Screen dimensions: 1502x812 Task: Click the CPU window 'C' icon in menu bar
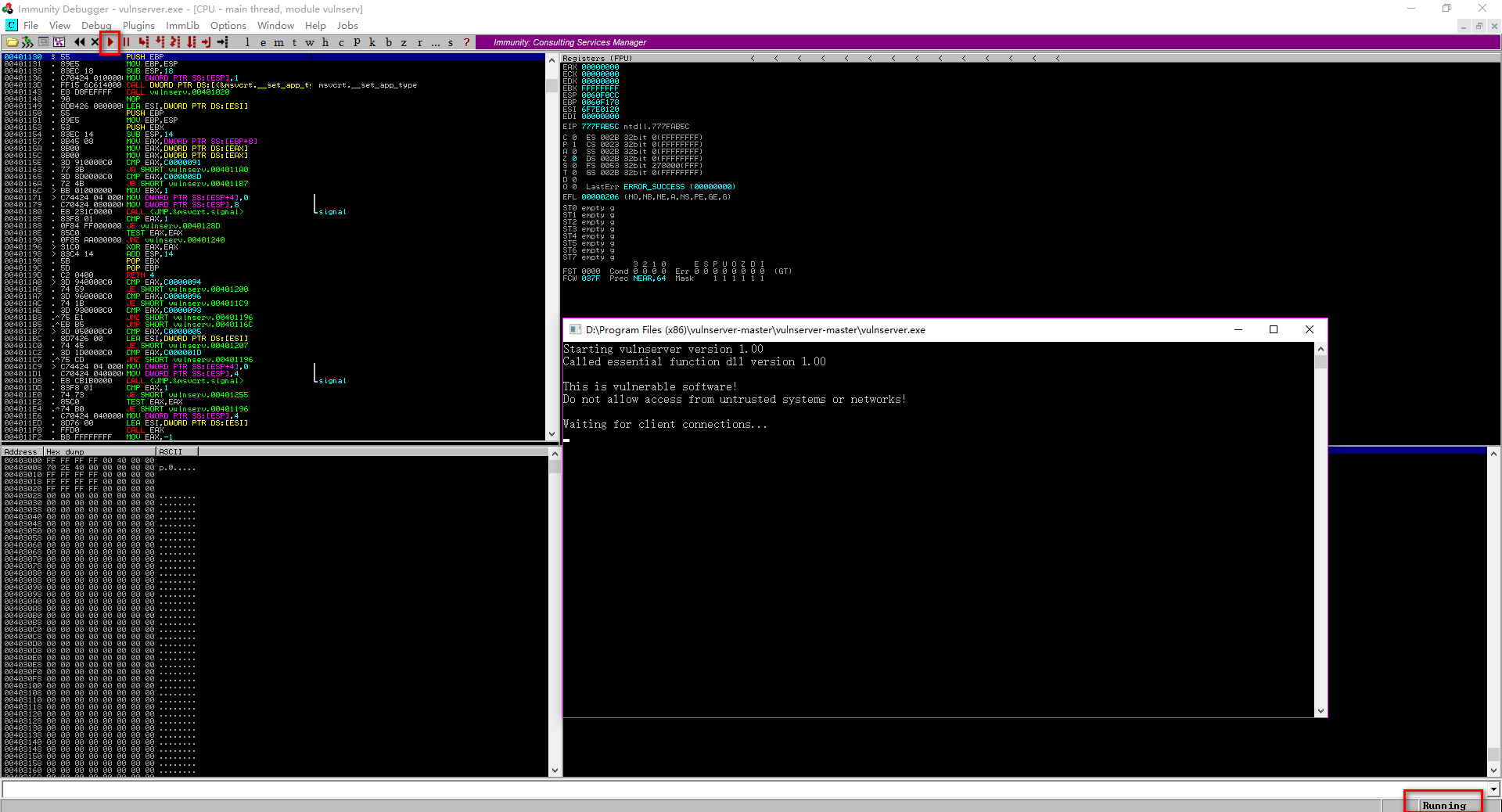click(12, 26)
